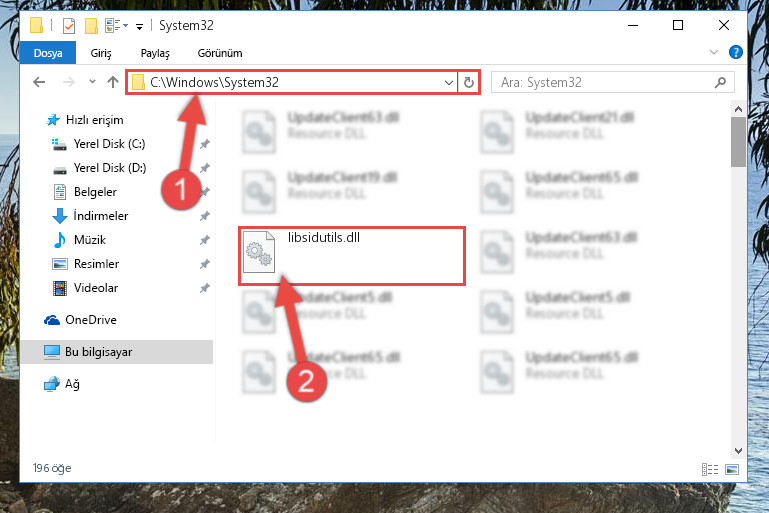Open Customize Quick Access Toolbar dropdown
Image resolution: width=769 pixels, height=513 pixels.
(140, 26)
